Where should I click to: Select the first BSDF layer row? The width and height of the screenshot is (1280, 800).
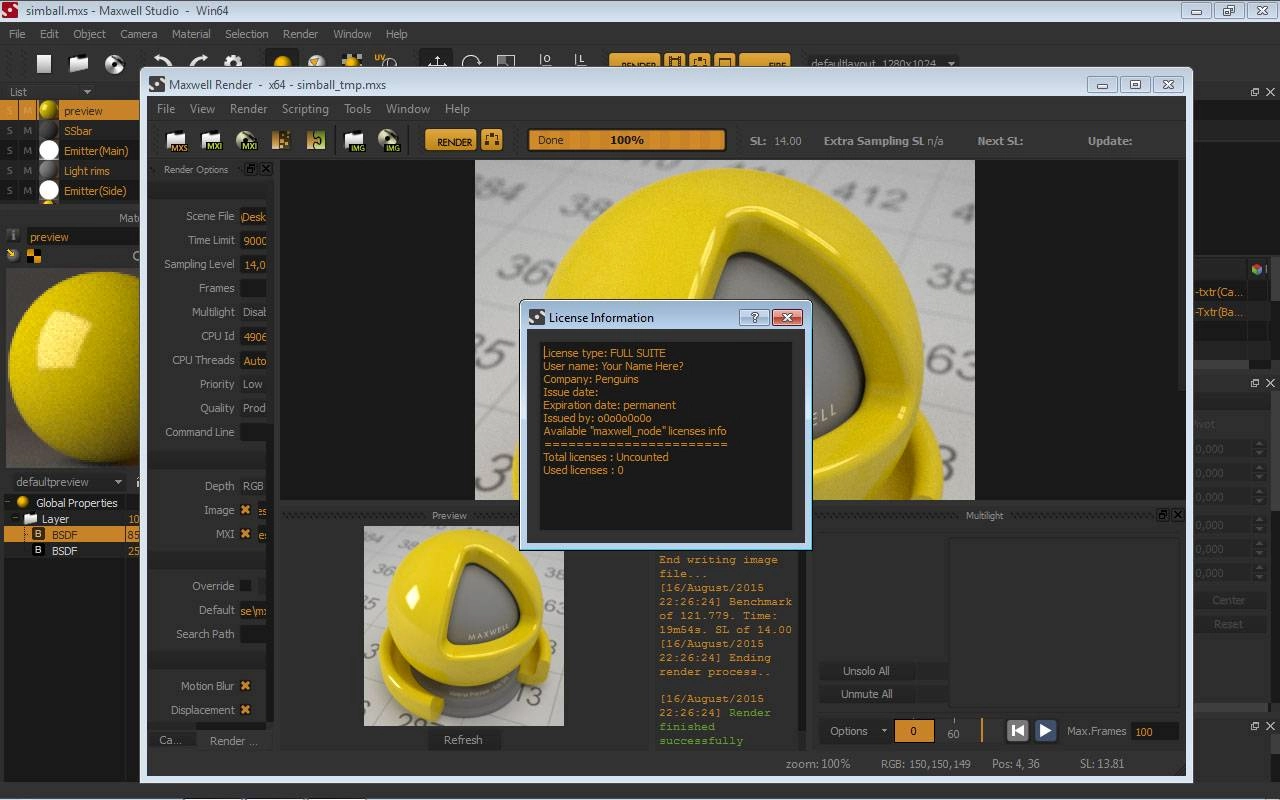pos(70,535)
